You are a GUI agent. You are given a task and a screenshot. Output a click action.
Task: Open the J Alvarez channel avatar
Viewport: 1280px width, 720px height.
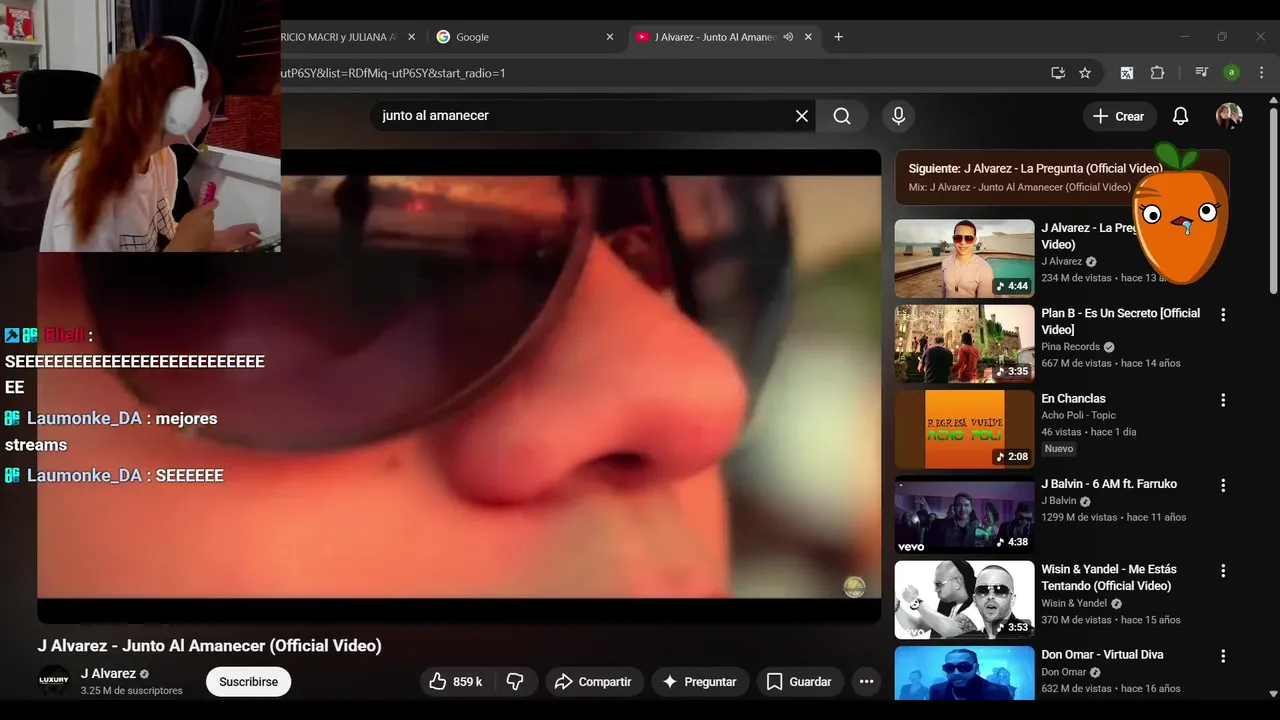coord(54,681)
